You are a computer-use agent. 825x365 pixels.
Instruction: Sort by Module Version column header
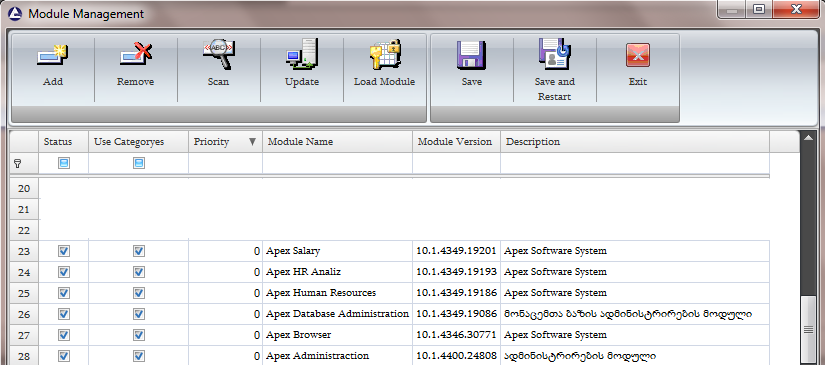(456, 142)
